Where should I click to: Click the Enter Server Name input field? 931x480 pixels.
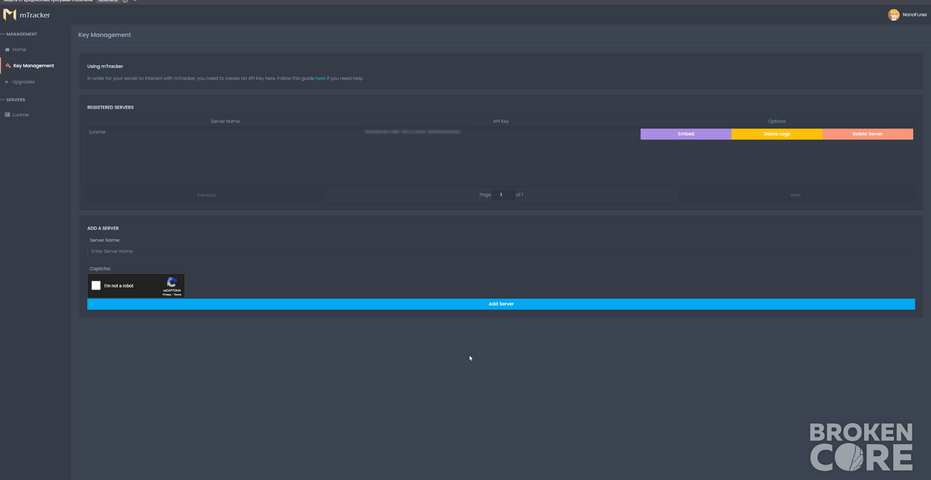coord(501,251)
